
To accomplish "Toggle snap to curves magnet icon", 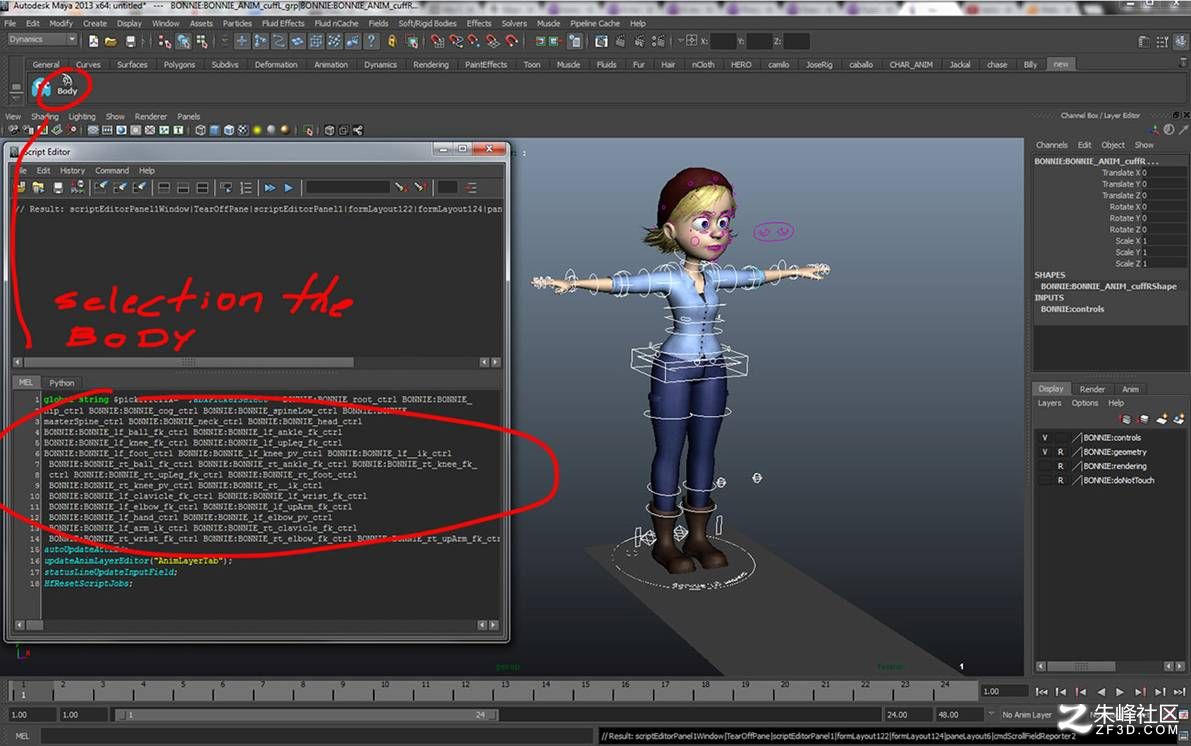I will (456, 41).
